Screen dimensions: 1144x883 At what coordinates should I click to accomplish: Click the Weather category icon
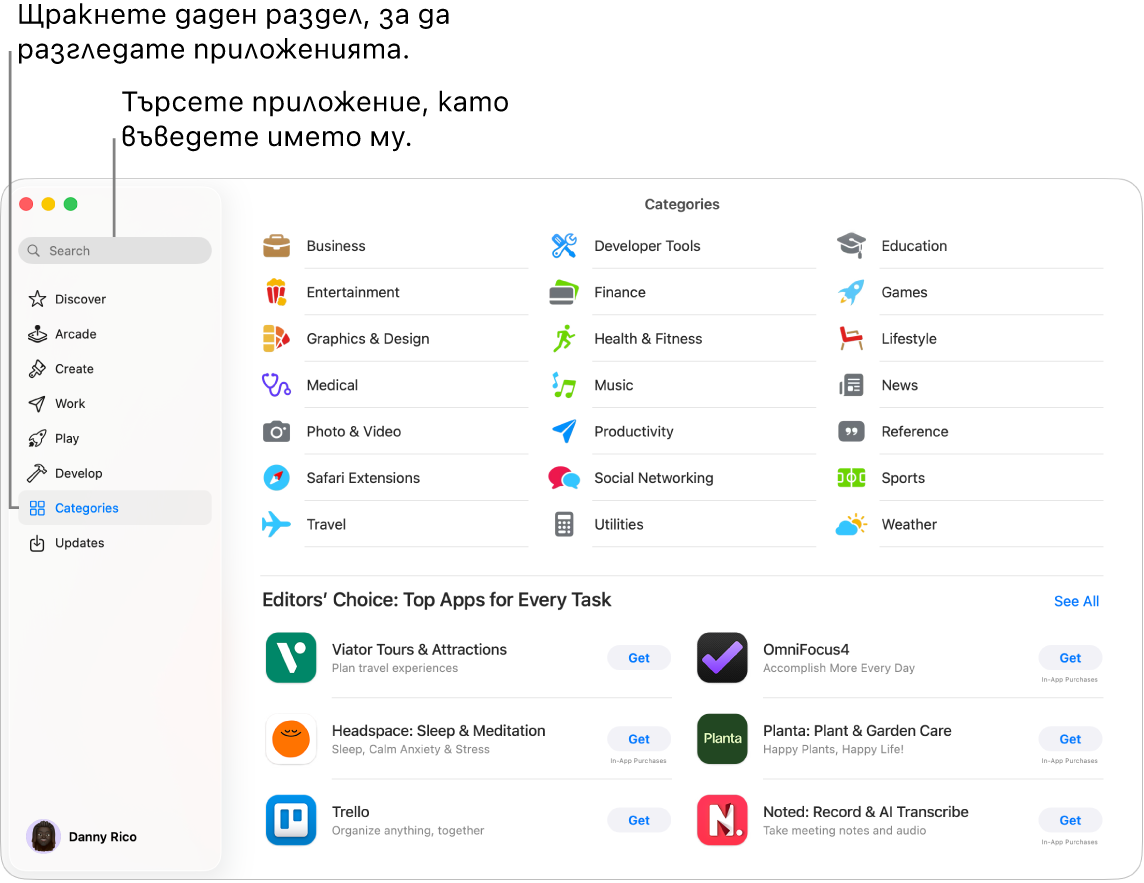tap(851, 524)
